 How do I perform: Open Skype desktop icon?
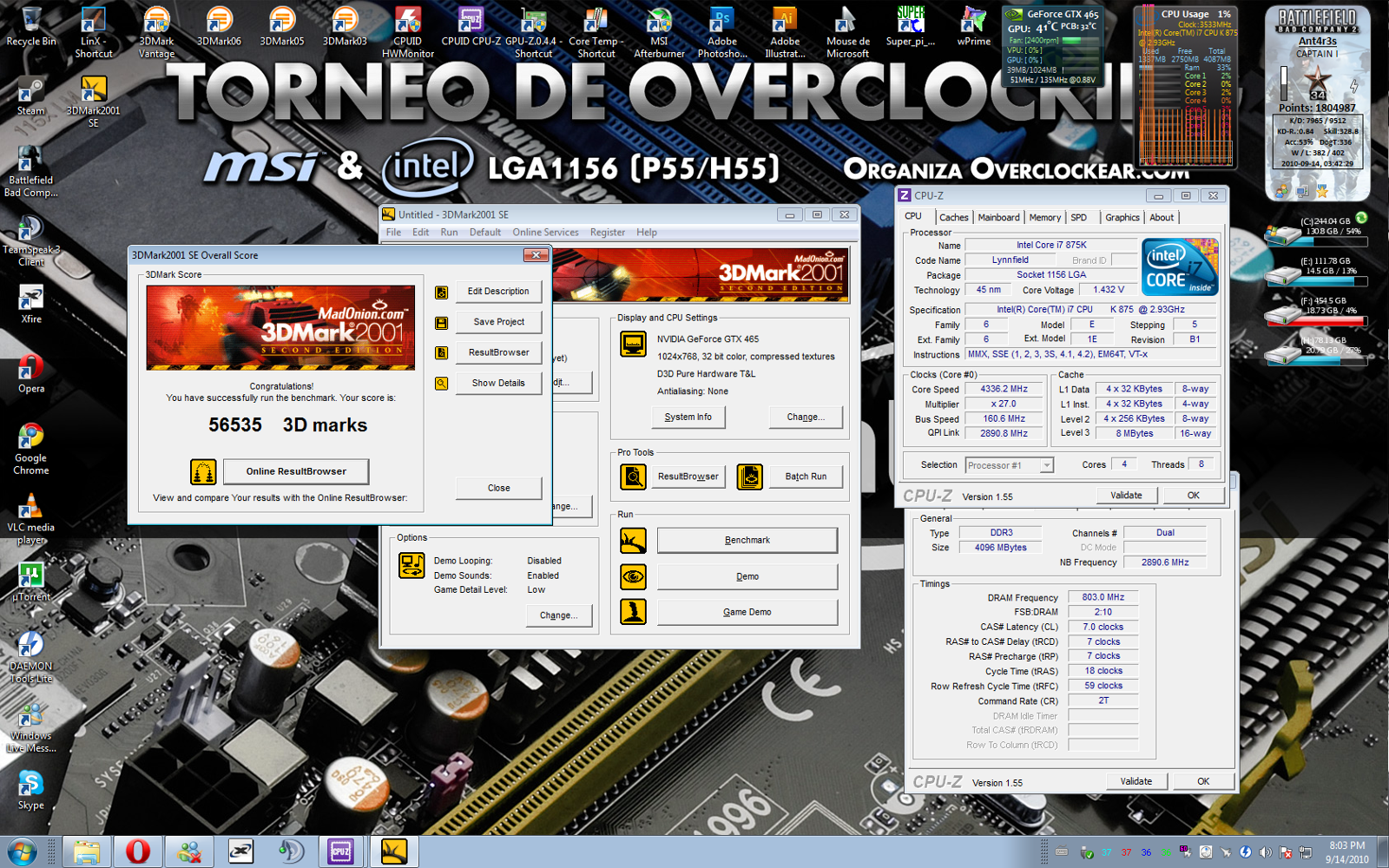click(x=31, y=790)
